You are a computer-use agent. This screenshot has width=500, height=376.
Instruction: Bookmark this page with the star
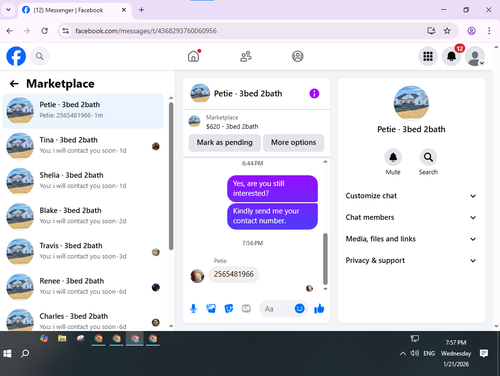[447, 31]
